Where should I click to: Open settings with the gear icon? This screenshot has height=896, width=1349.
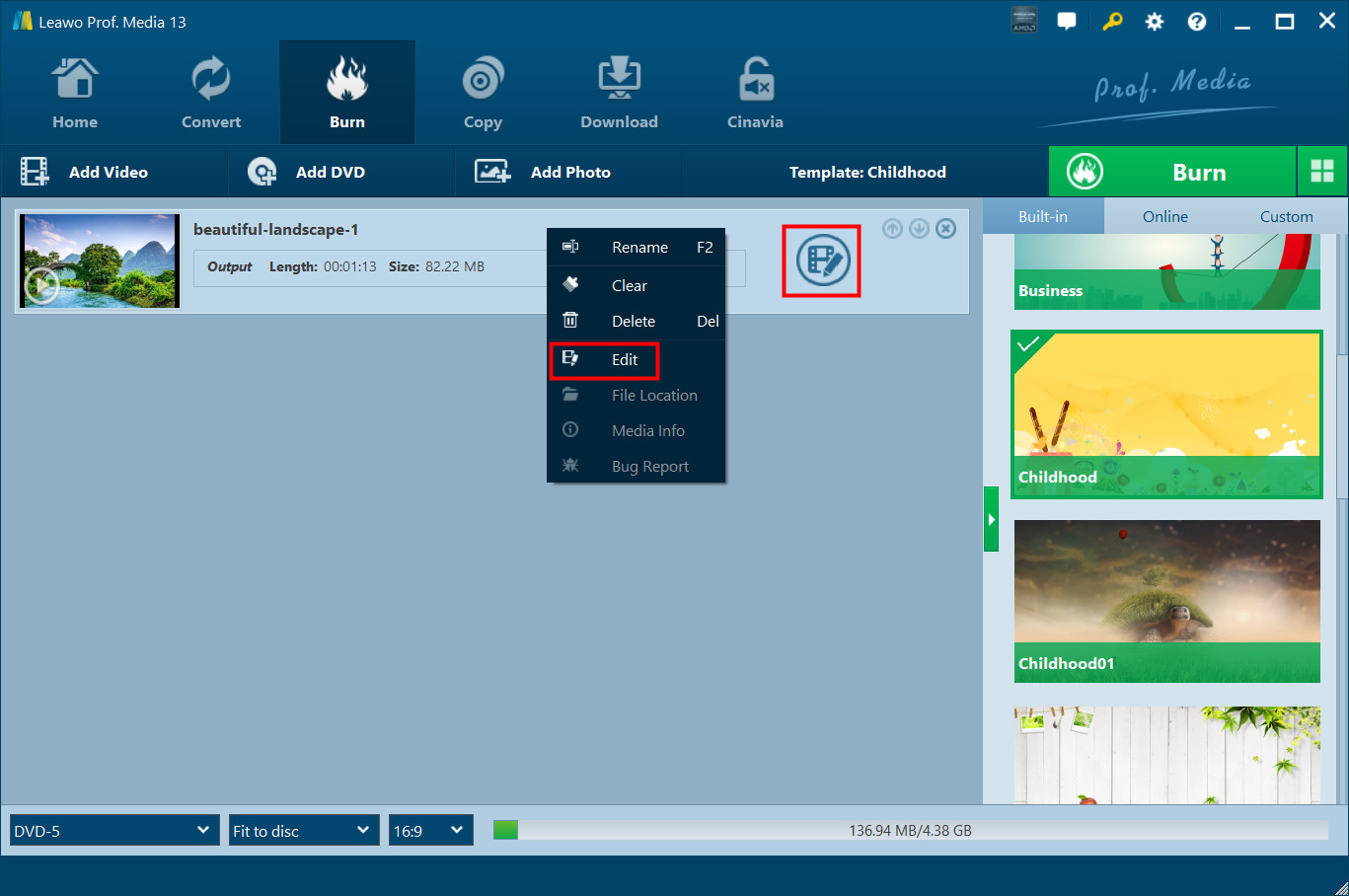[x=1155, y=21]
